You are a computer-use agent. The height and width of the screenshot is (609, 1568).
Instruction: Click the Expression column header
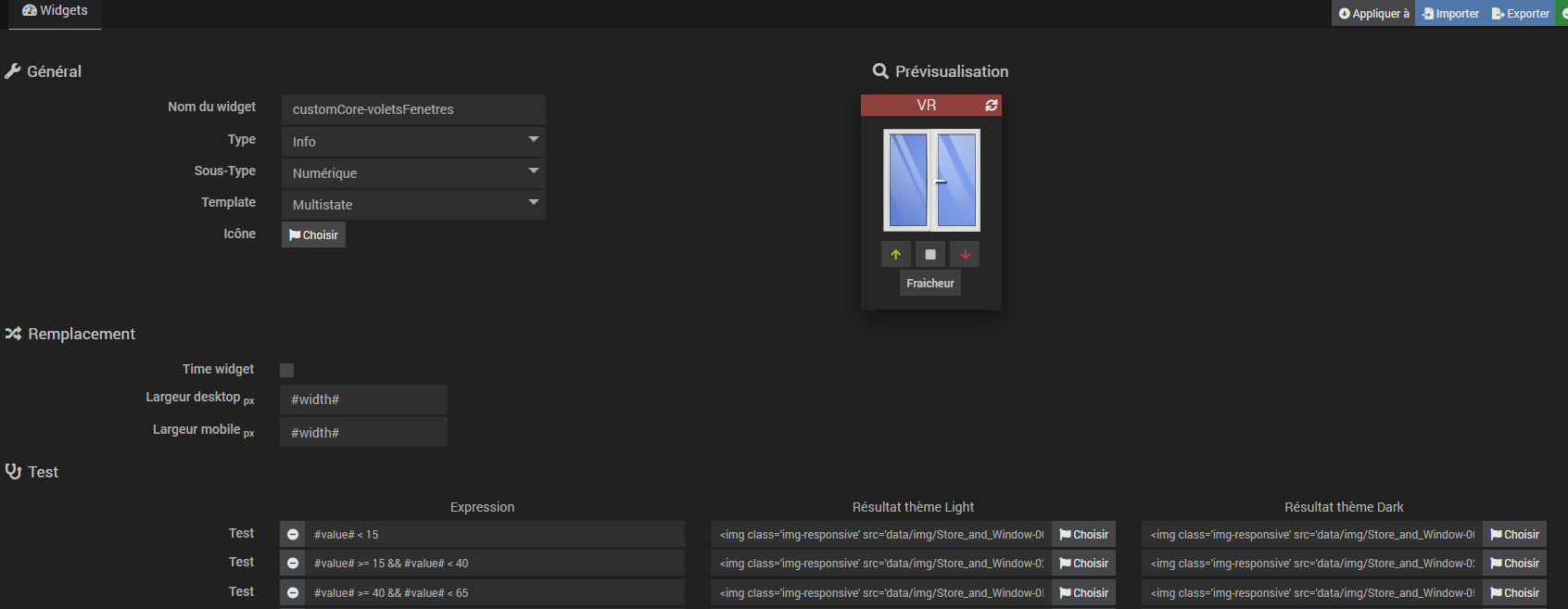pos(482,507)
